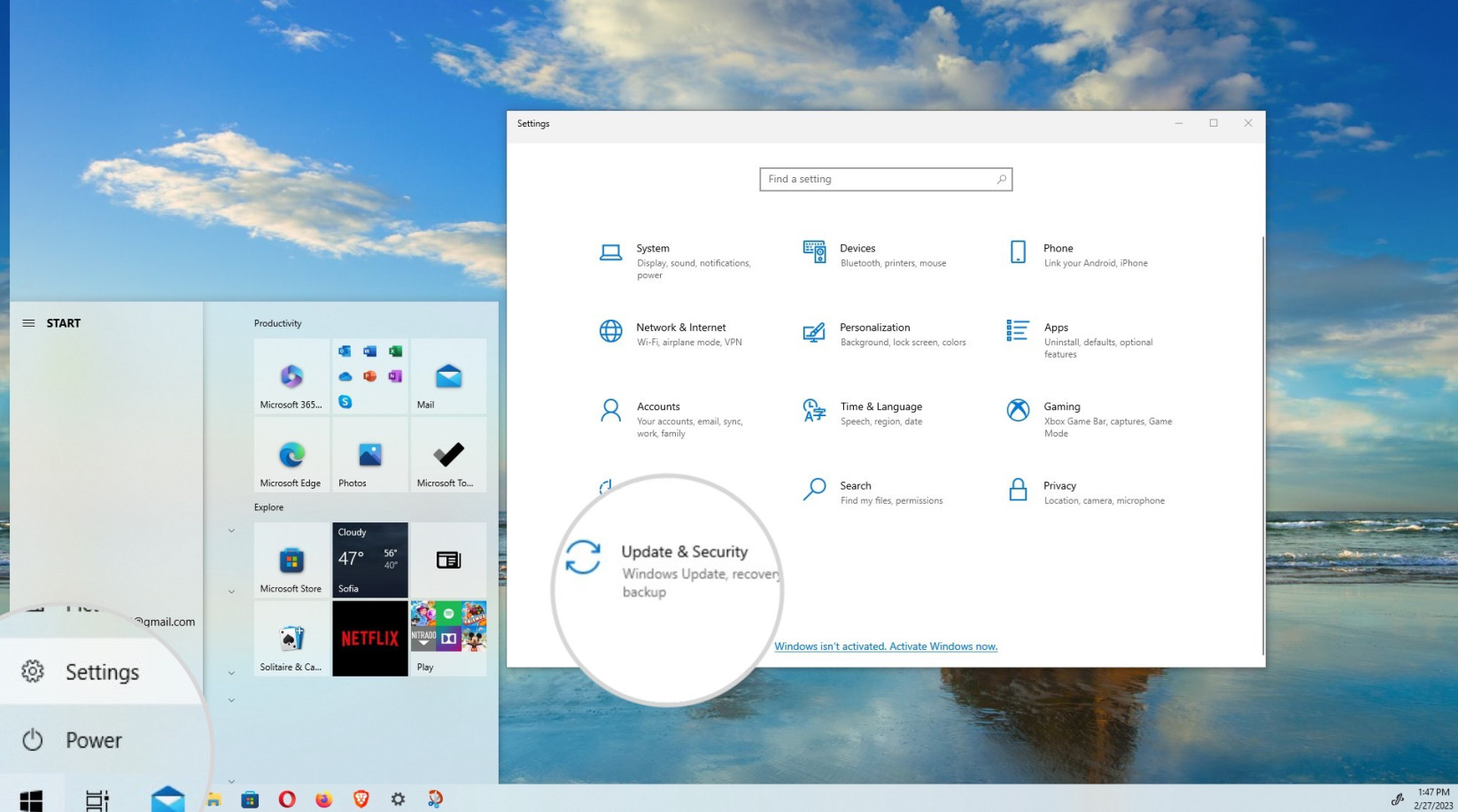This screenshot has width=1458, height=812.
Task: Open Microsoft 365 tile
Action: 291,376
